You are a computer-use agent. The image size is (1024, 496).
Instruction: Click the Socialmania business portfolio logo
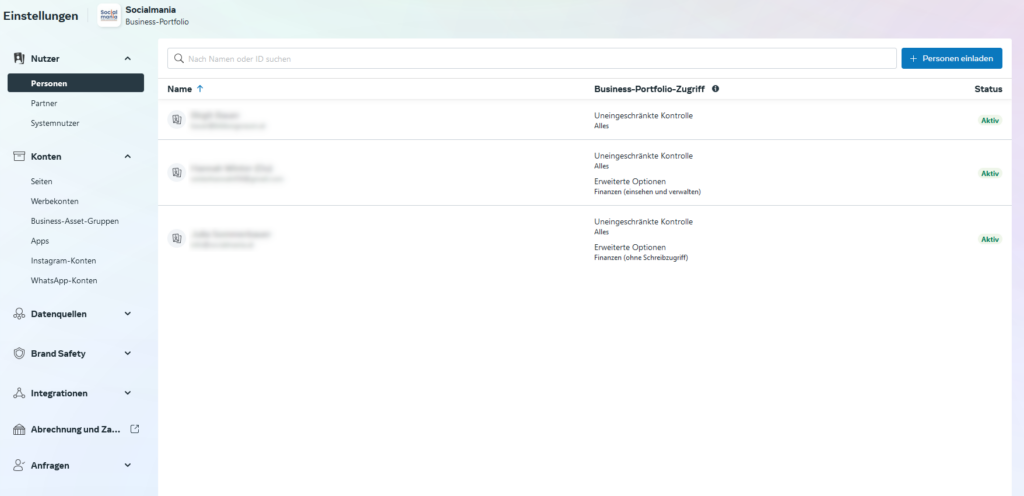[x=109, y=15]
